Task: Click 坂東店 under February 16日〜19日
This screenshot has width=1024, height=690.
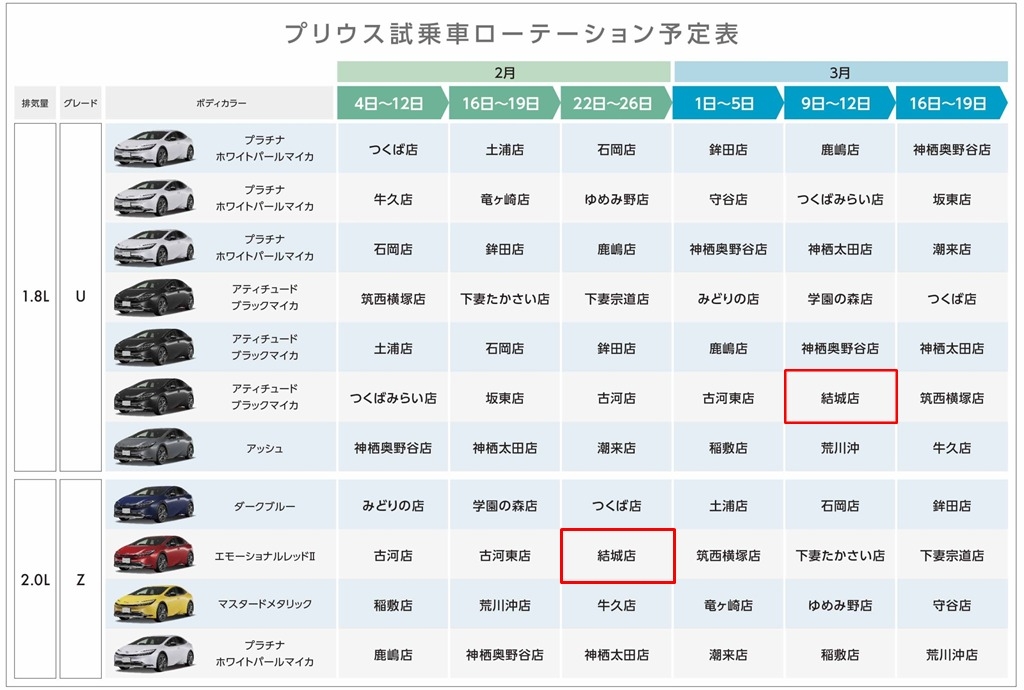Action: pyautogui.click(x=504, y=398)
